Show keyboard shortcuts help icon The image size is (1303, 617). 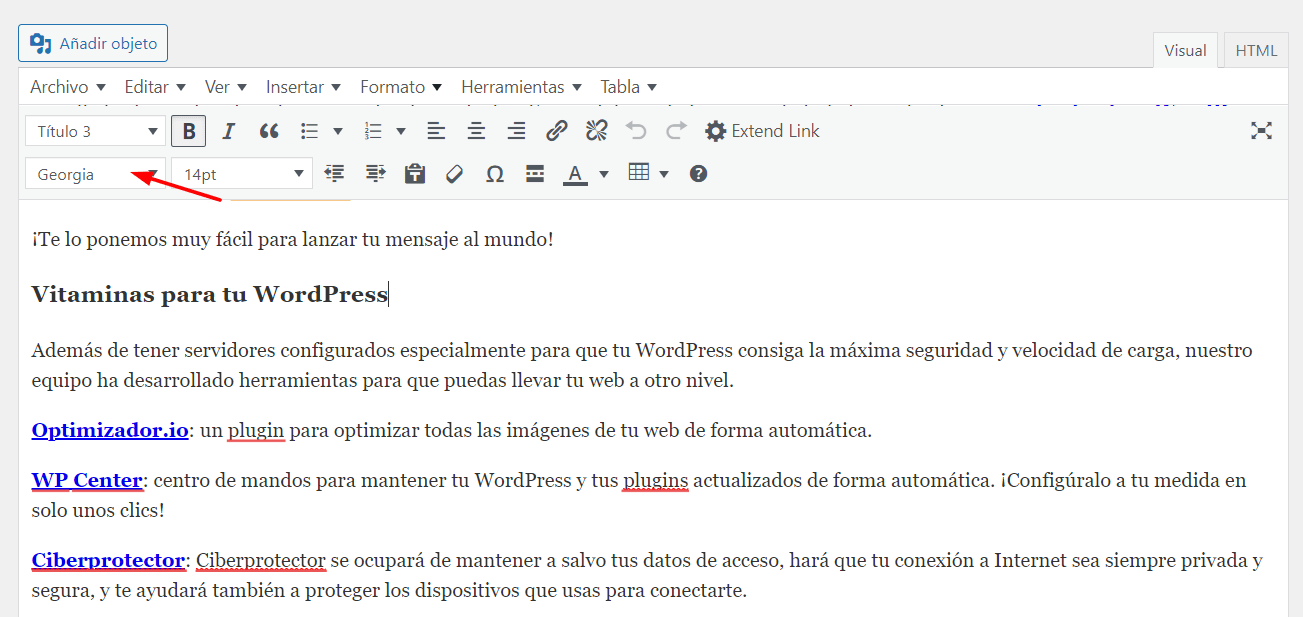click(x=698, y=174)
